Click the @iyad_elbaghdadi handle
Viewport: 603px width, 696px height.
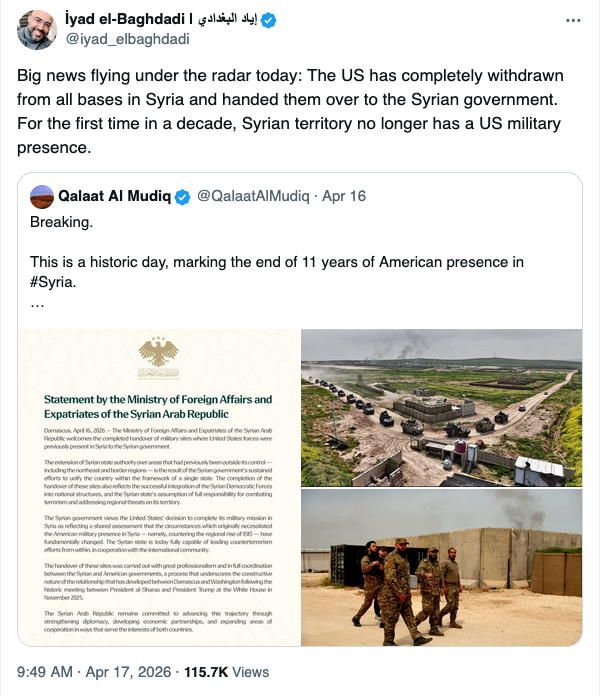[128, 41]
